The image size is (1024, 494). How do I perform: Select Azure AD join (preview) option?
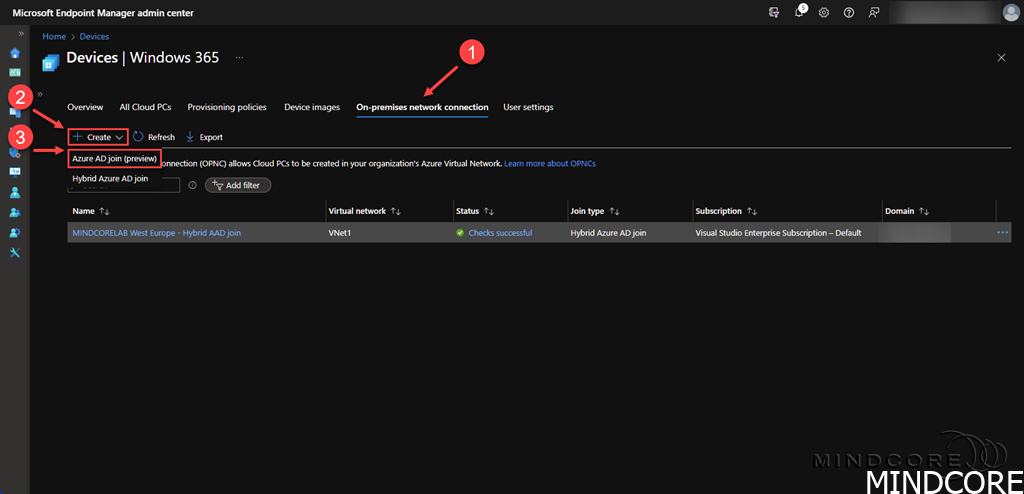[114, 159]
